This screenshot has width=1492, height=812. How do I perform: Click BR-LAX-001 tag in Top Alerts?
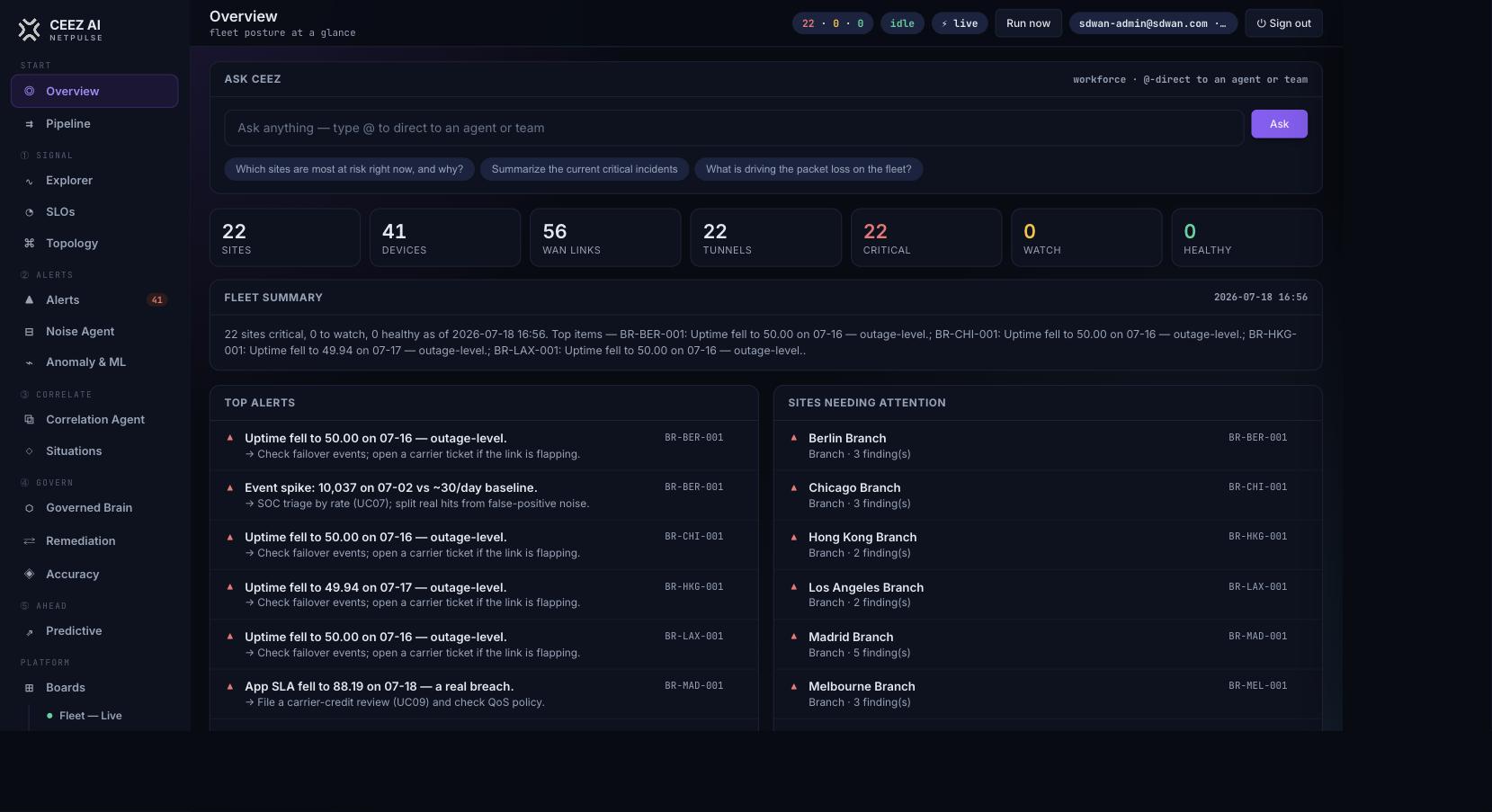pos(693,637)
